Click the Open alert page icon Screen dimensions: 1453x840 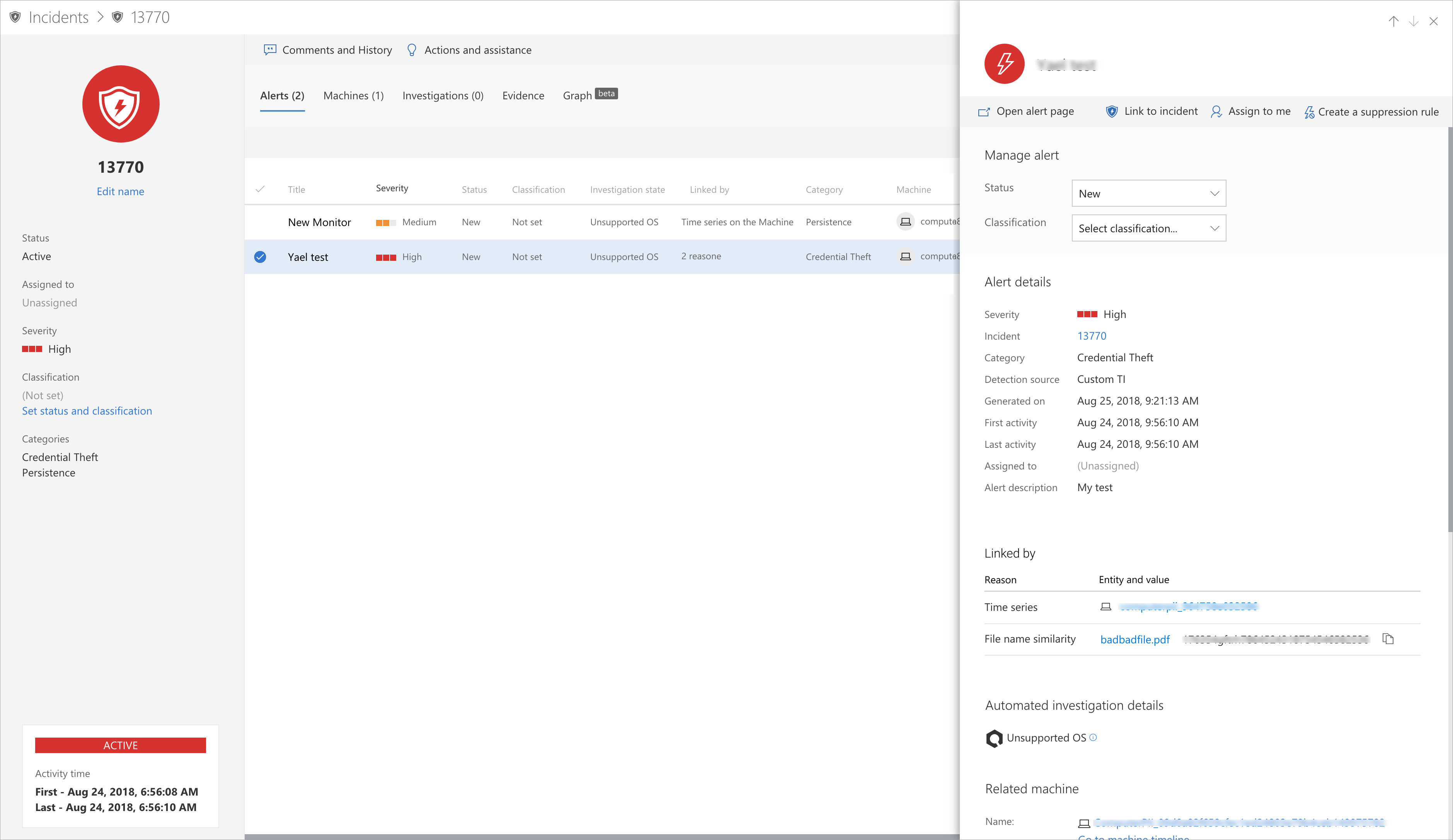[984, 112]
